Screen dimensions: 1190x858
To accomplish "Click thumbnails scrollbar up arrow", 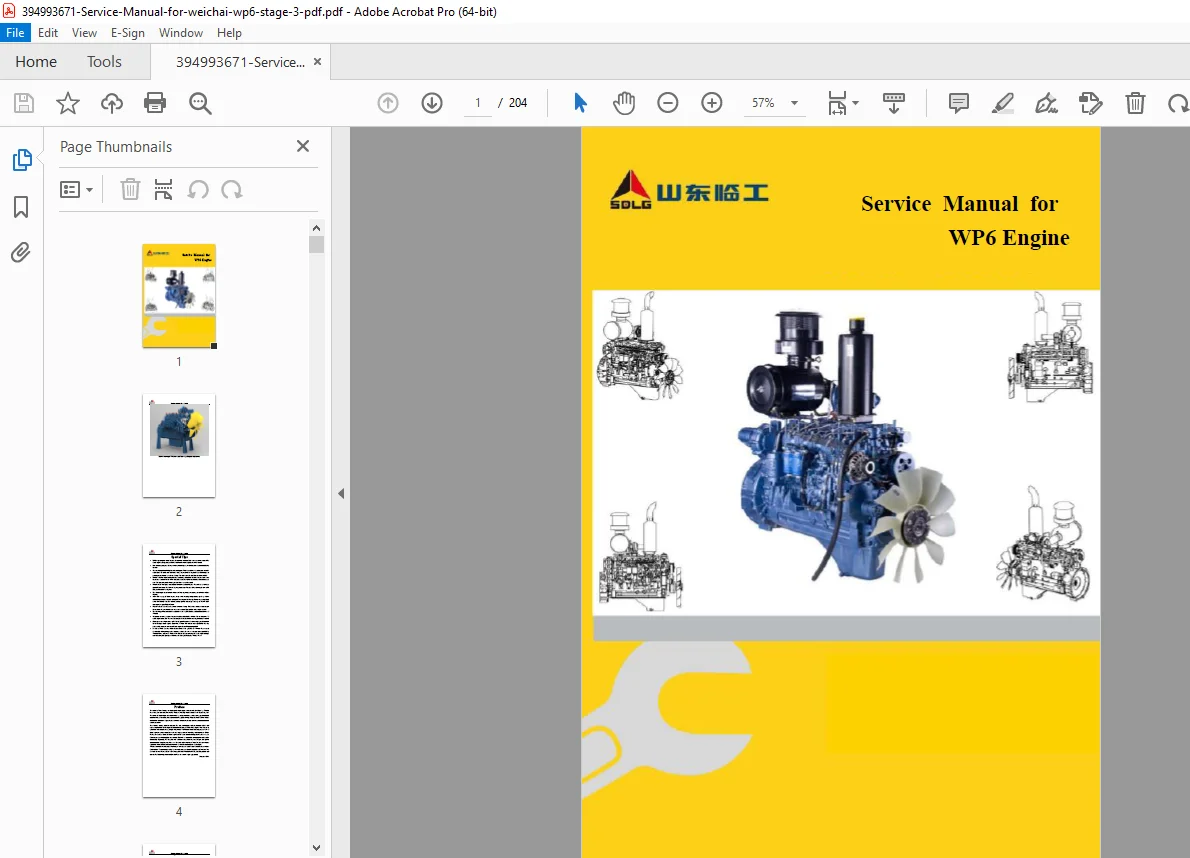I will (x=316, y=228).
